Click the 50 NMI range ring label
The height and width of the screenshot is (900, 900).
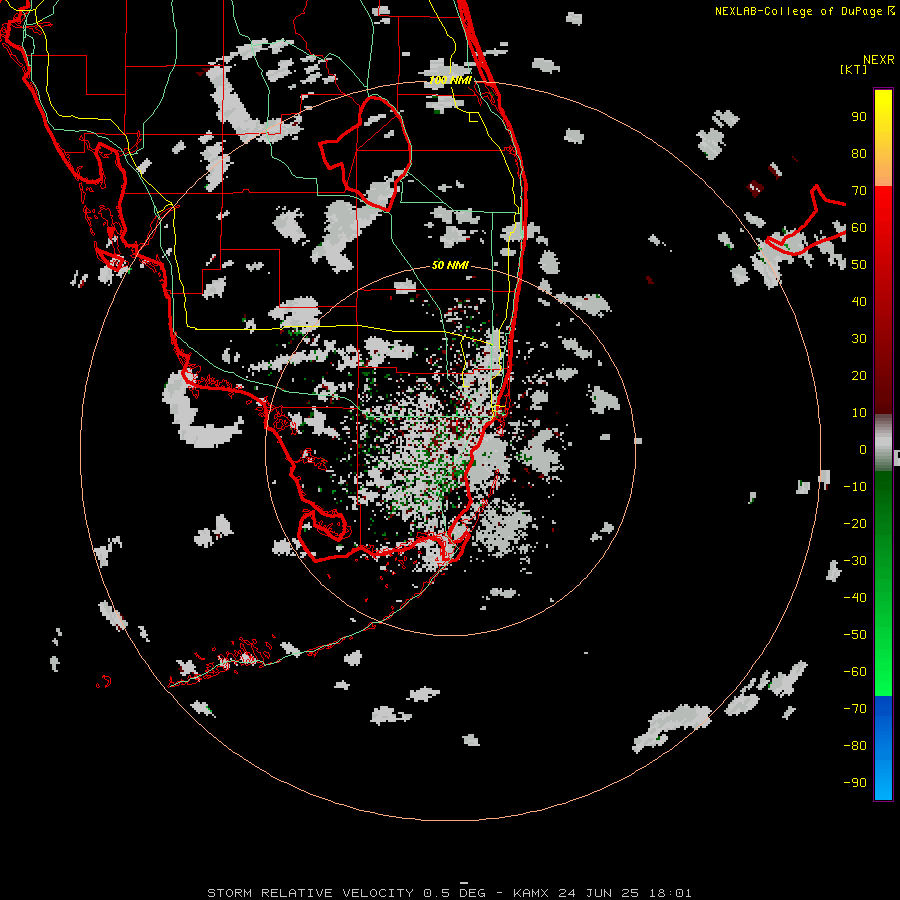pyautogui.click(x=450, y=265)
